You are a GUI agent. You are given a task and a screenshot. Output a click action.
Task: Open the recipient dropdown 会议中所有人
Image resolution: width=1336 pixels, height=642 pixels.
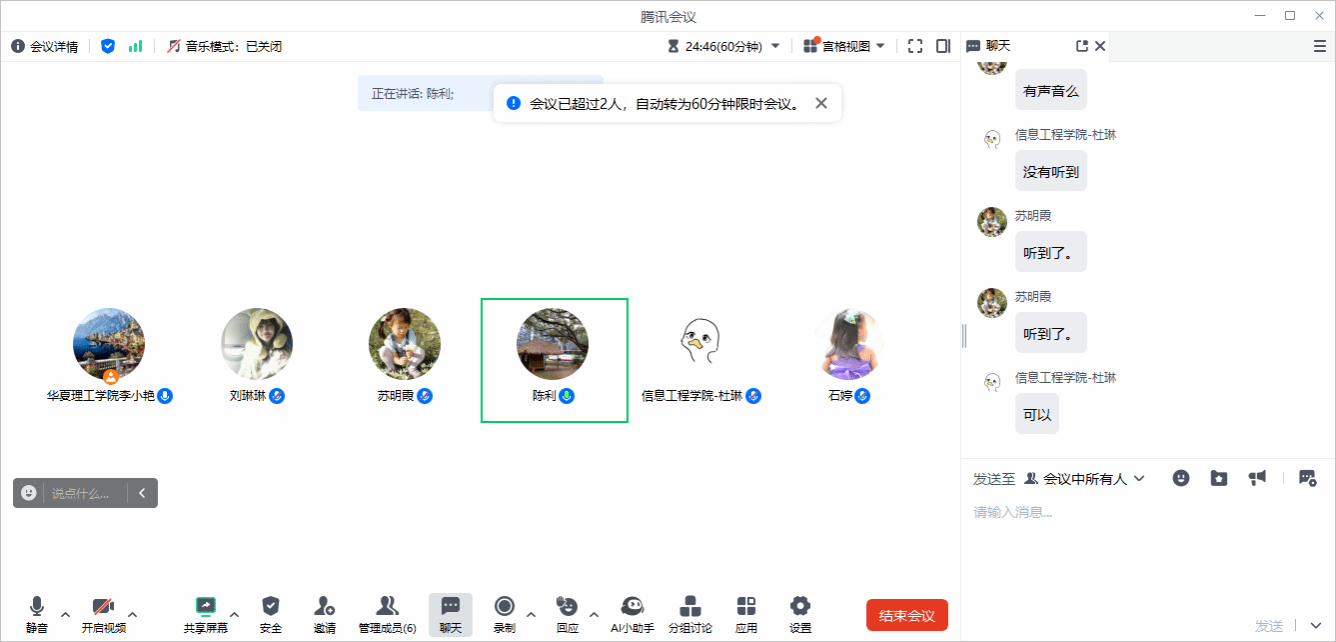point(1085,479)
